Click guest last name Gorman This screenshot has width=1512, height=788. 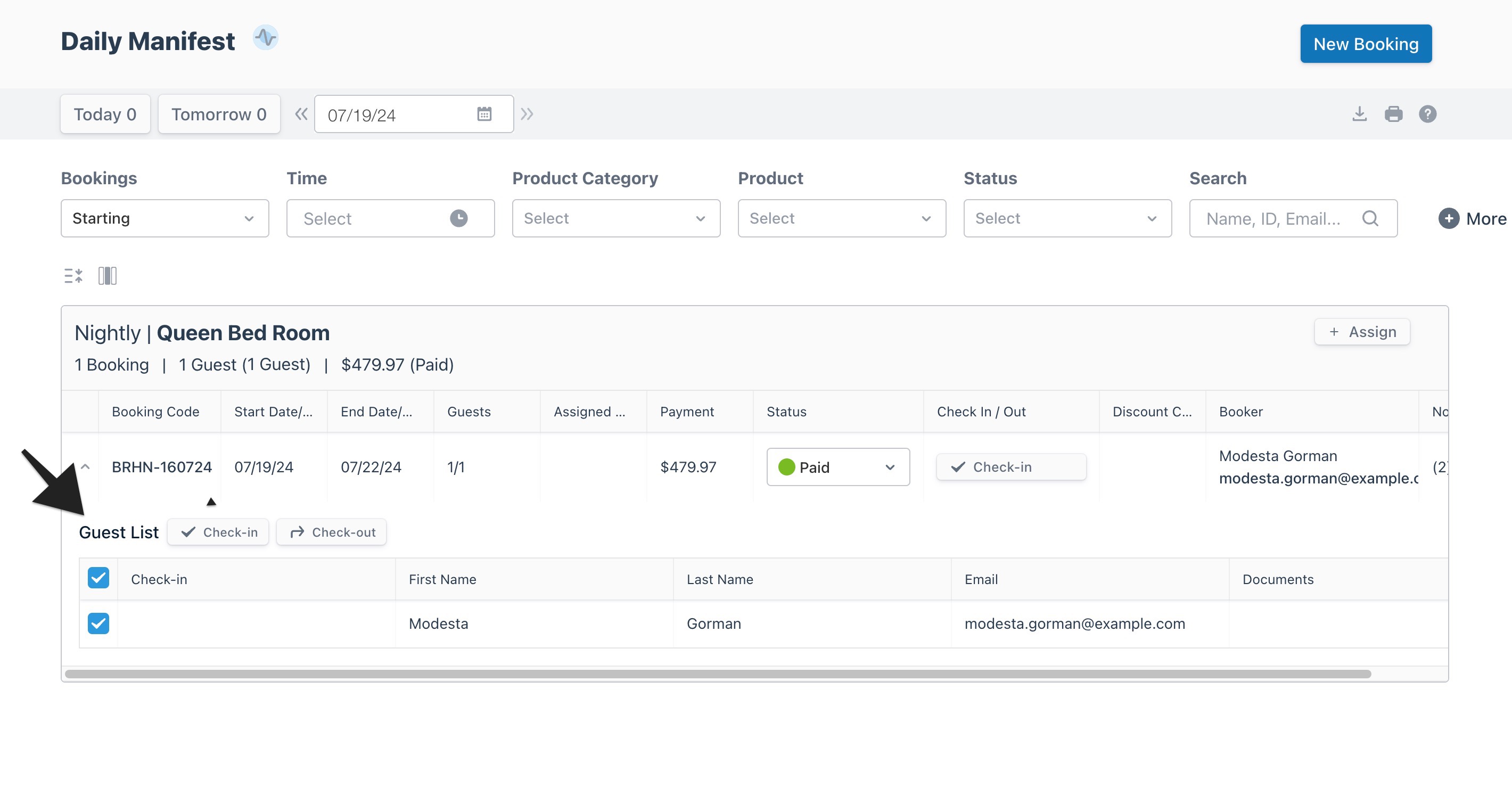pyautogui.click(x=714, y=623)
